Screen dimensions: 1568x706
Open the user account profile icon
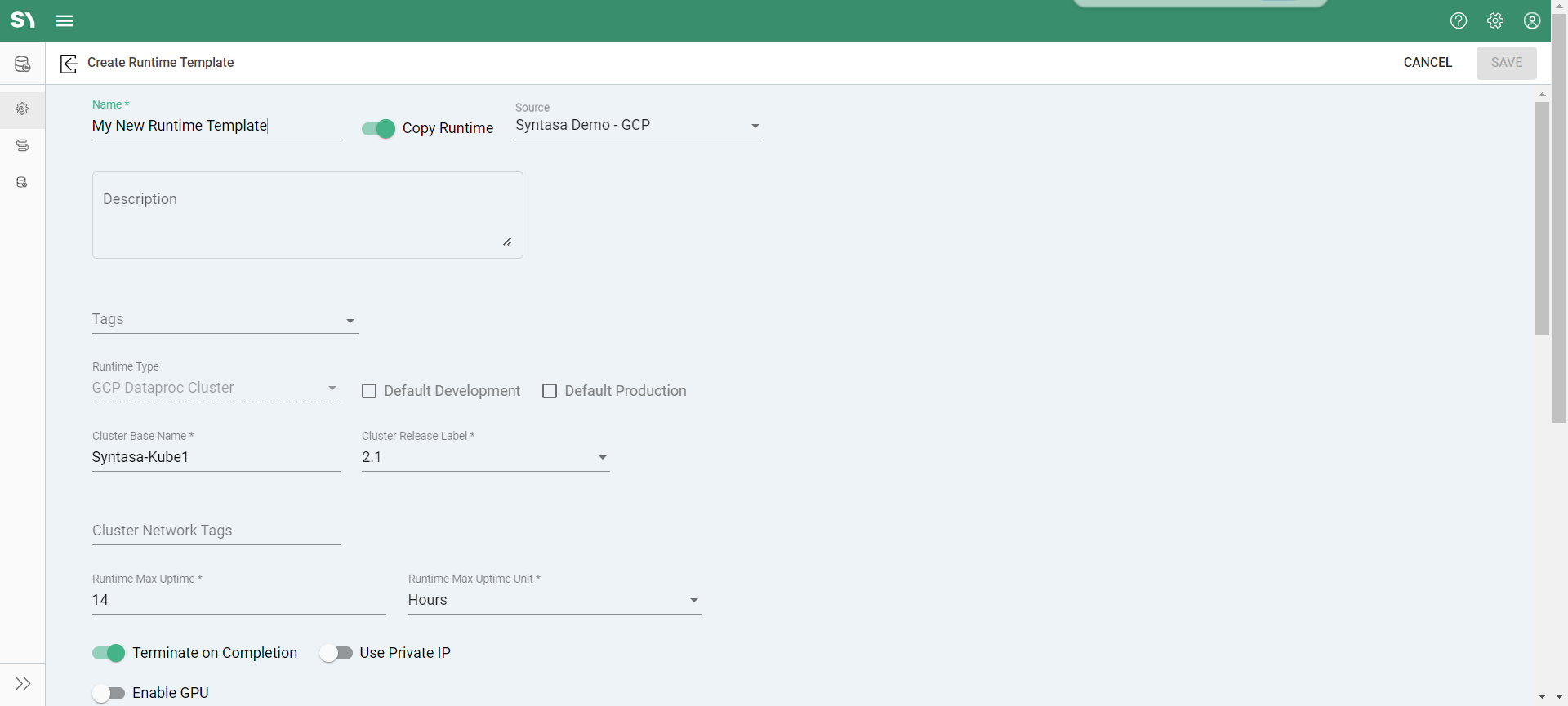(x=1532, y=21)
